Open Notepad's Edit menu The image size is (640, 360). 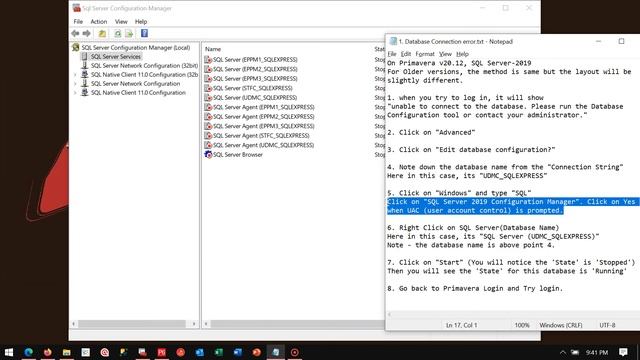pyautogui.click(x=406, y=54)
